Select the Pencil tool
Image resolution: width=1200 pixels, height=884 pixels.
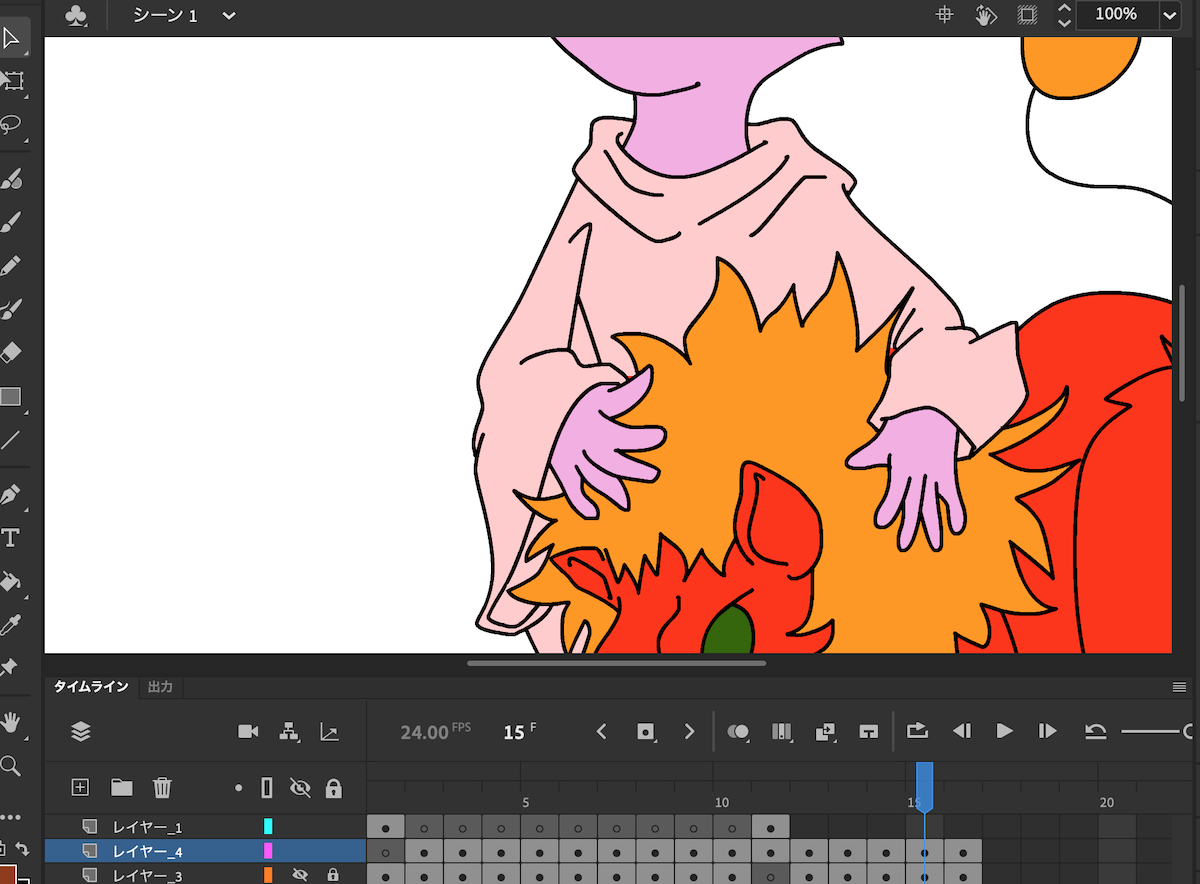[12, 266]
